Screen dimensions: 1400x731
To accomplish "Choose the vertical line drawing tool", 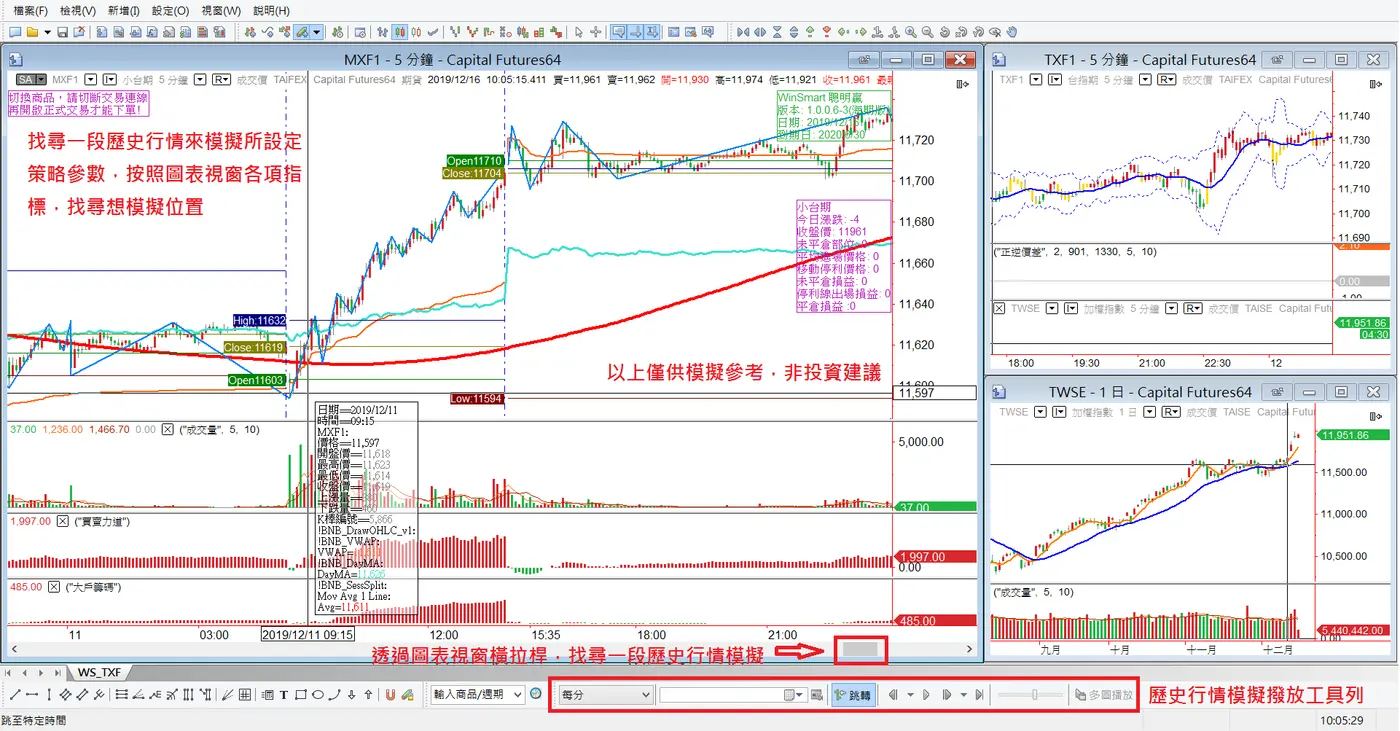I will click(x=49, y=694).
